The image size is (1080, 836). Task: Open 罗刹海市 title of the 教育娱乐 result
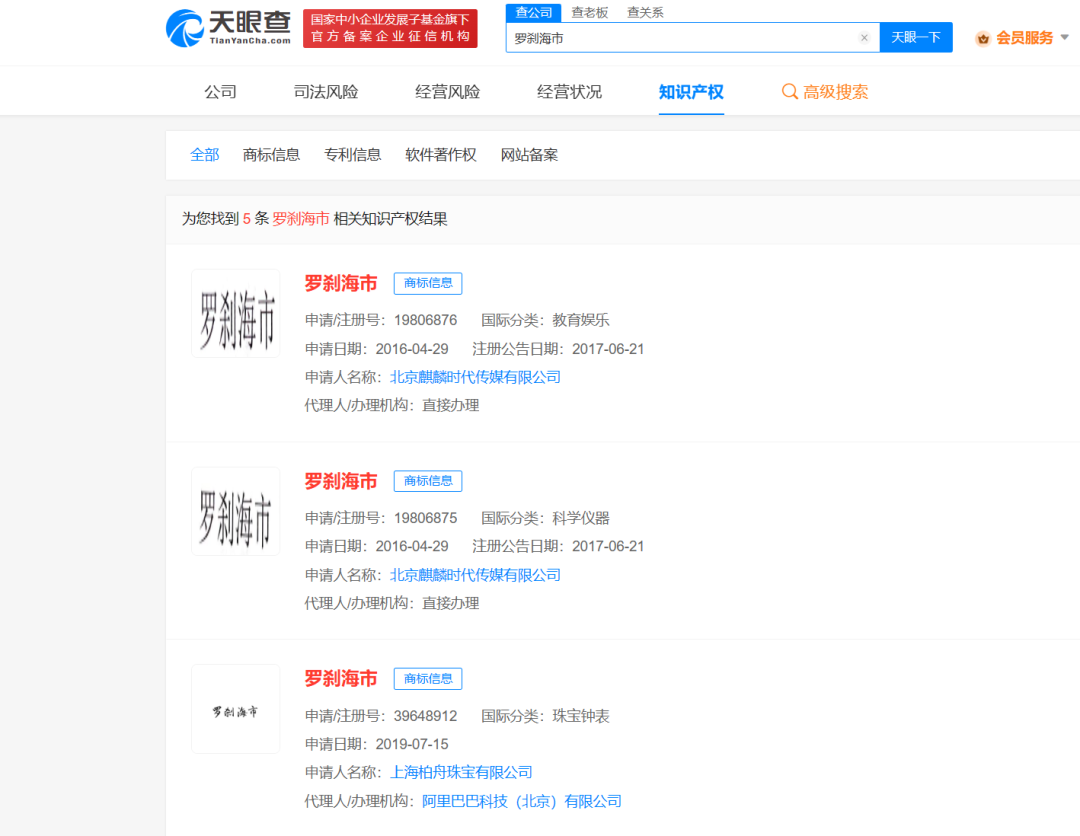pos(341,283)
